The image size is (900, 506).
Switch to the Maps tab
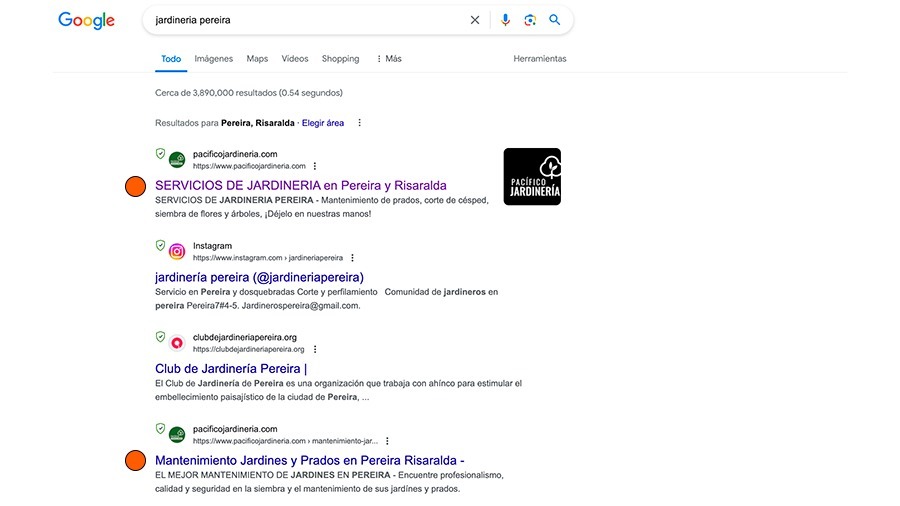(257, 59)
